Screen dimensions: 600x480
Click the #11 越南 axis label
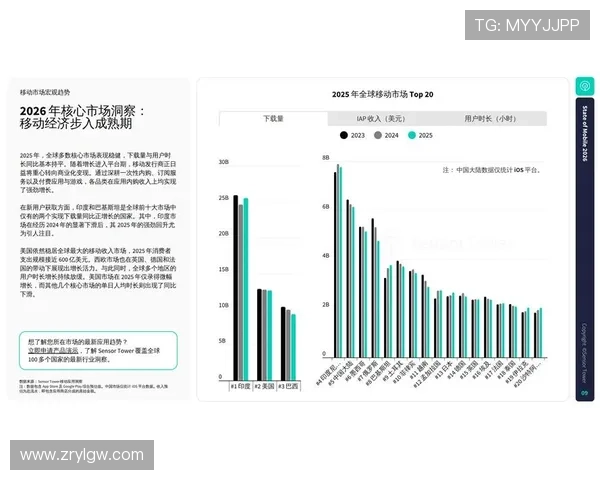pos(419,369)
